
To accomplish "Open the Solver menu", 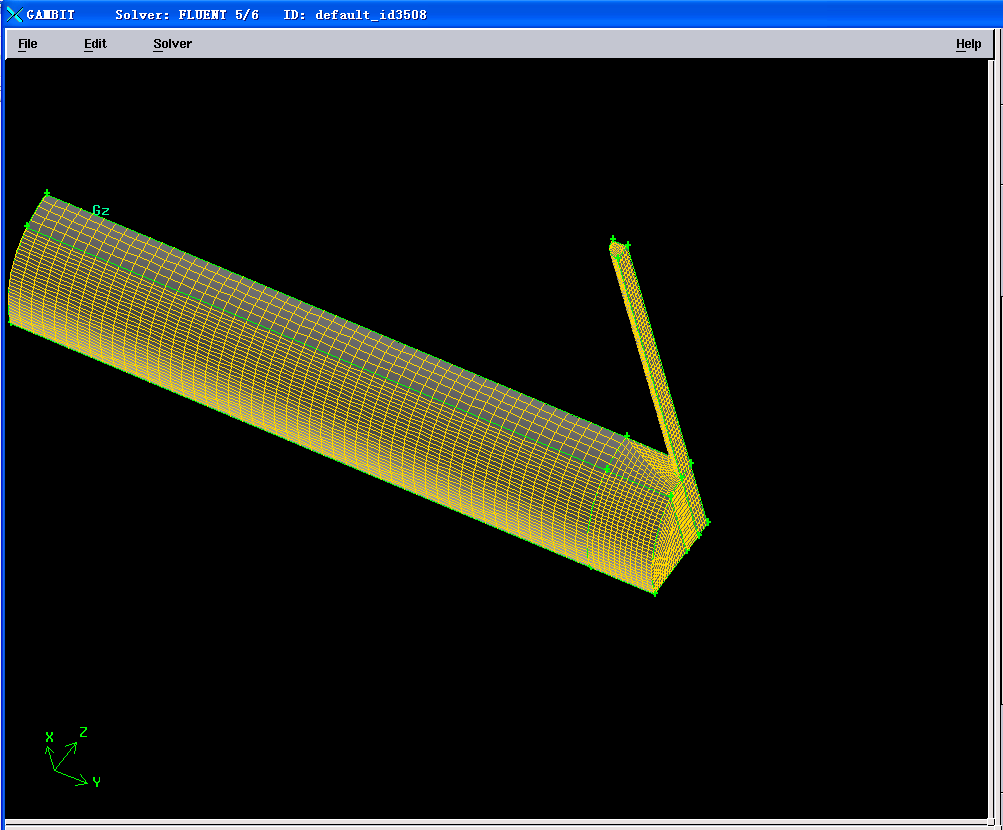I will coord(172,44).
